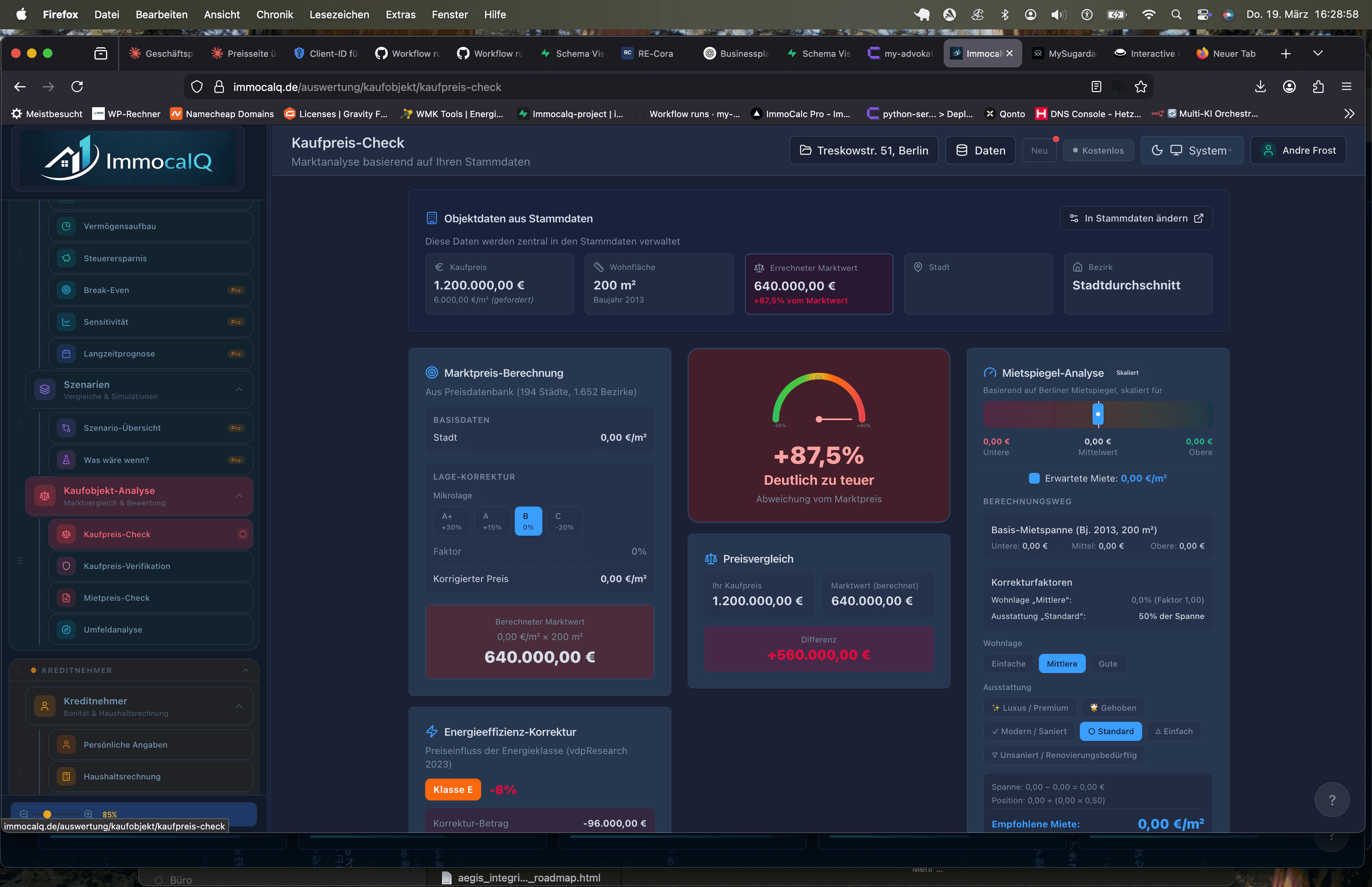Select Mikrolage option C (-20%)
The height and width of the screenshot is (887, 1372).
click(564, 521)
